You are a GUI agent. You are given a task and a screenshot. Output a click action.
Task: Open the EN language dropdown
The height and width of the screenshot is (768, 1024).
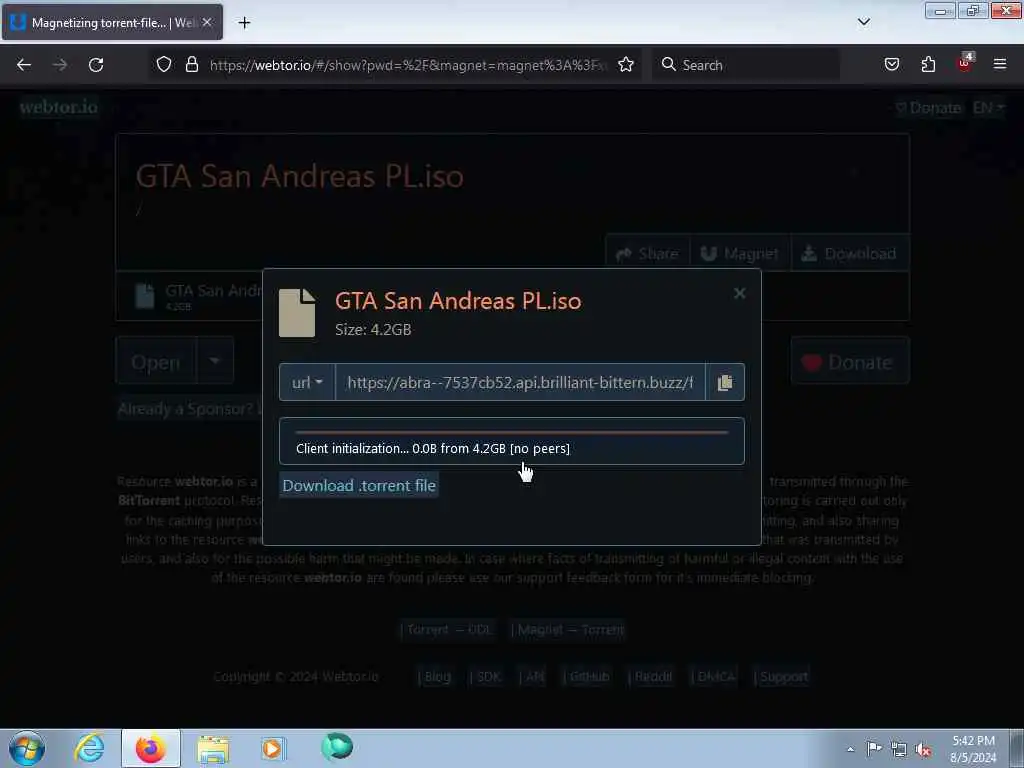(988, 108)
